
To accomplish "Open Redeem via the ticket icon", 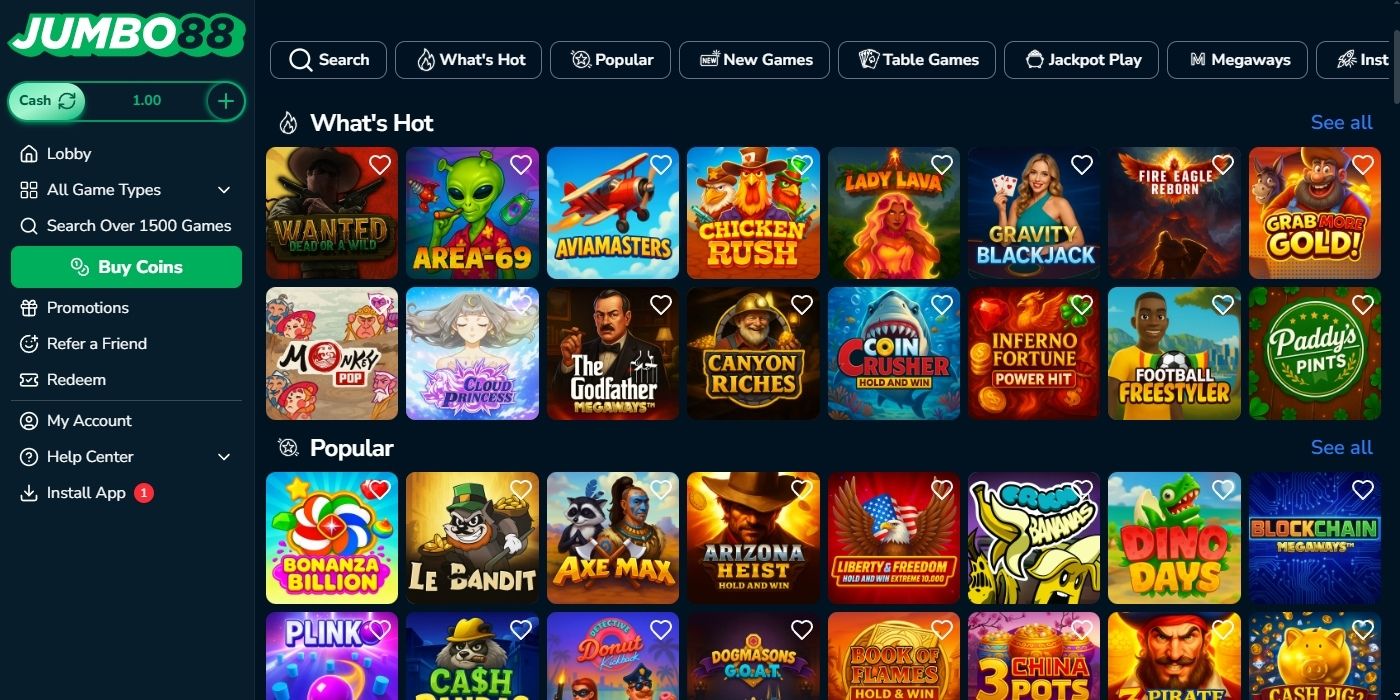I will point(28,380).
